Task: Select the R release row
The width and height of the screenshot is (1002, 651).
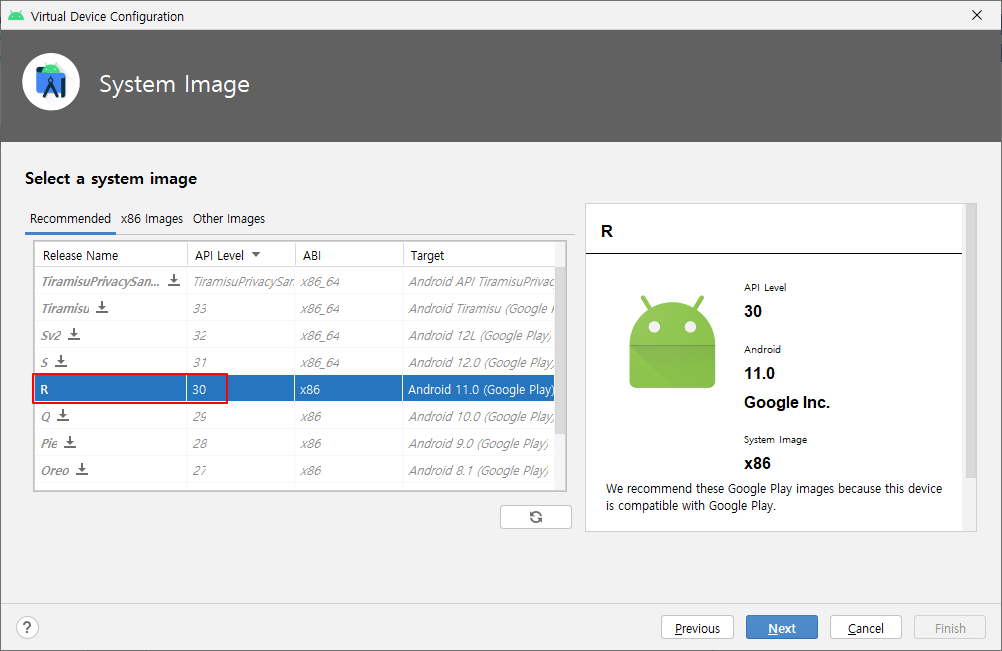Action: (x=295, y=388)
